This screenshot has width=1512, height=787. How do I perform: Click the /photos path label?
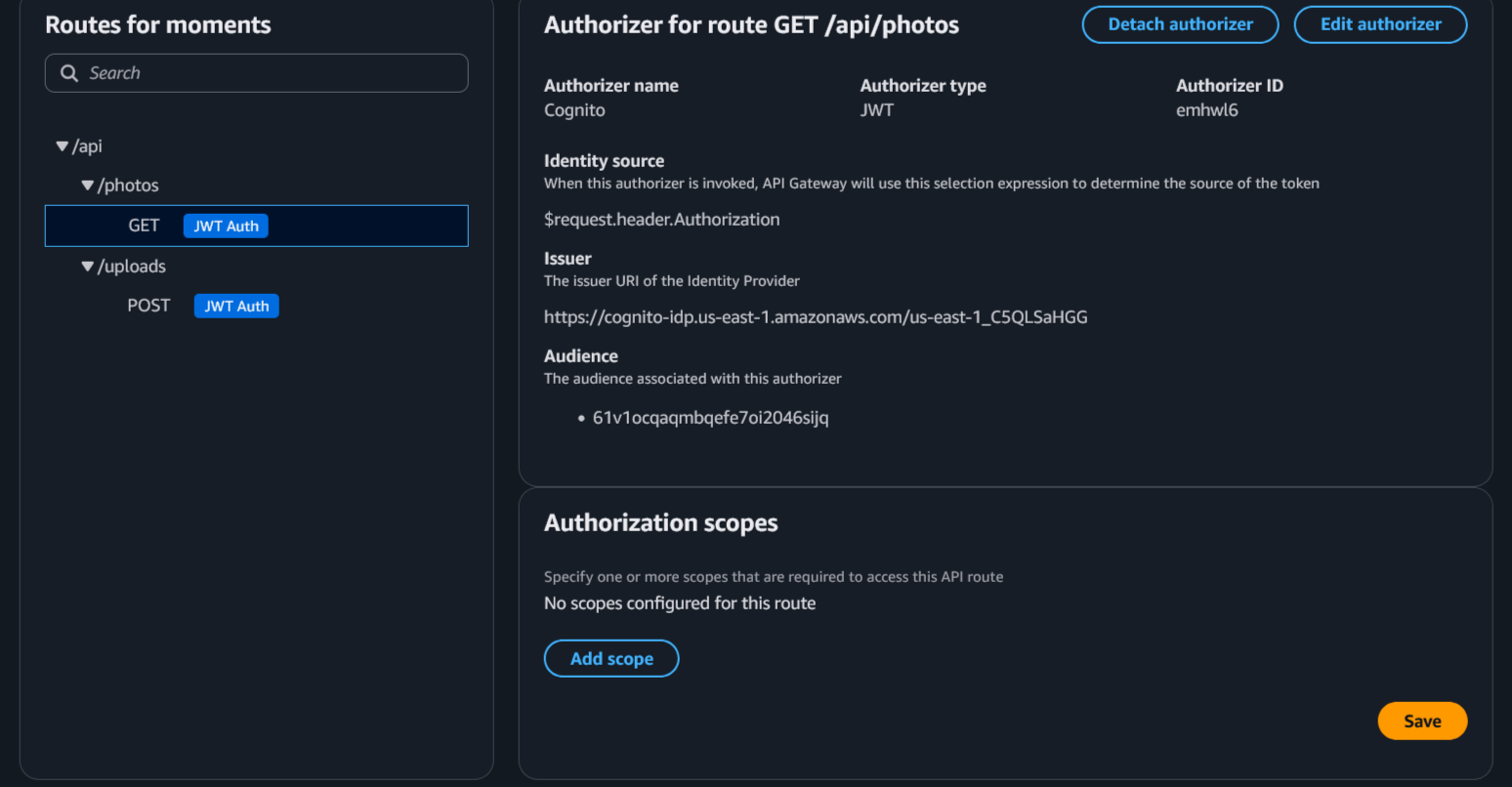point(129,186)
